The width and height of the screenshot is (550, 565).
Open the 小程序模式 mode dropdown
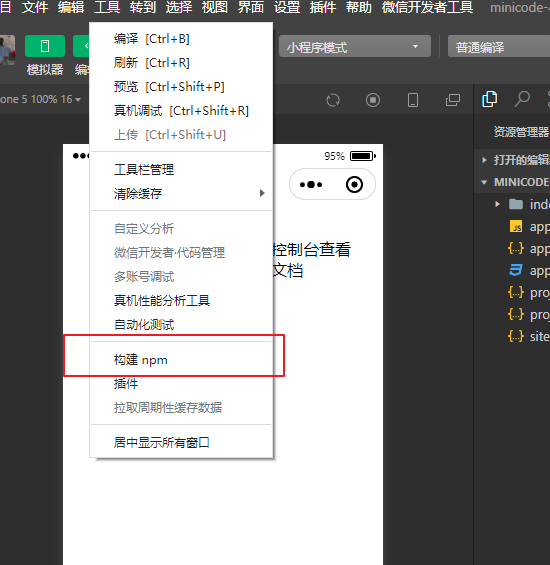tap(355, 46)
